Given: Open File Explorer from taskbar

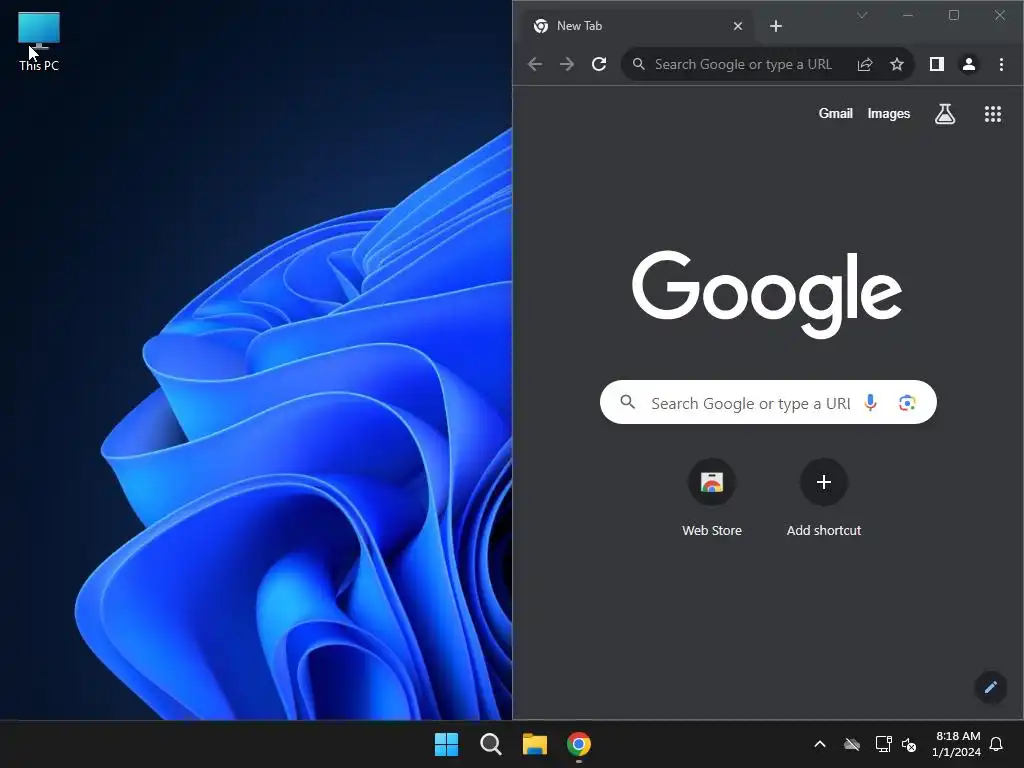Looking at the screenshot, I should [534, 744].
